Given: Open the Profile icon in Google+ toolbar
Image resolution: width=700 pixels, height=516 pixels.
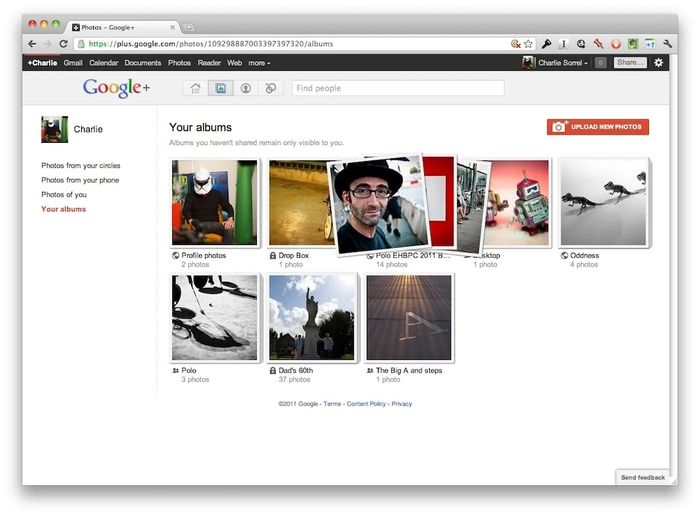Looking at the screenshot, I should point(245,88).
